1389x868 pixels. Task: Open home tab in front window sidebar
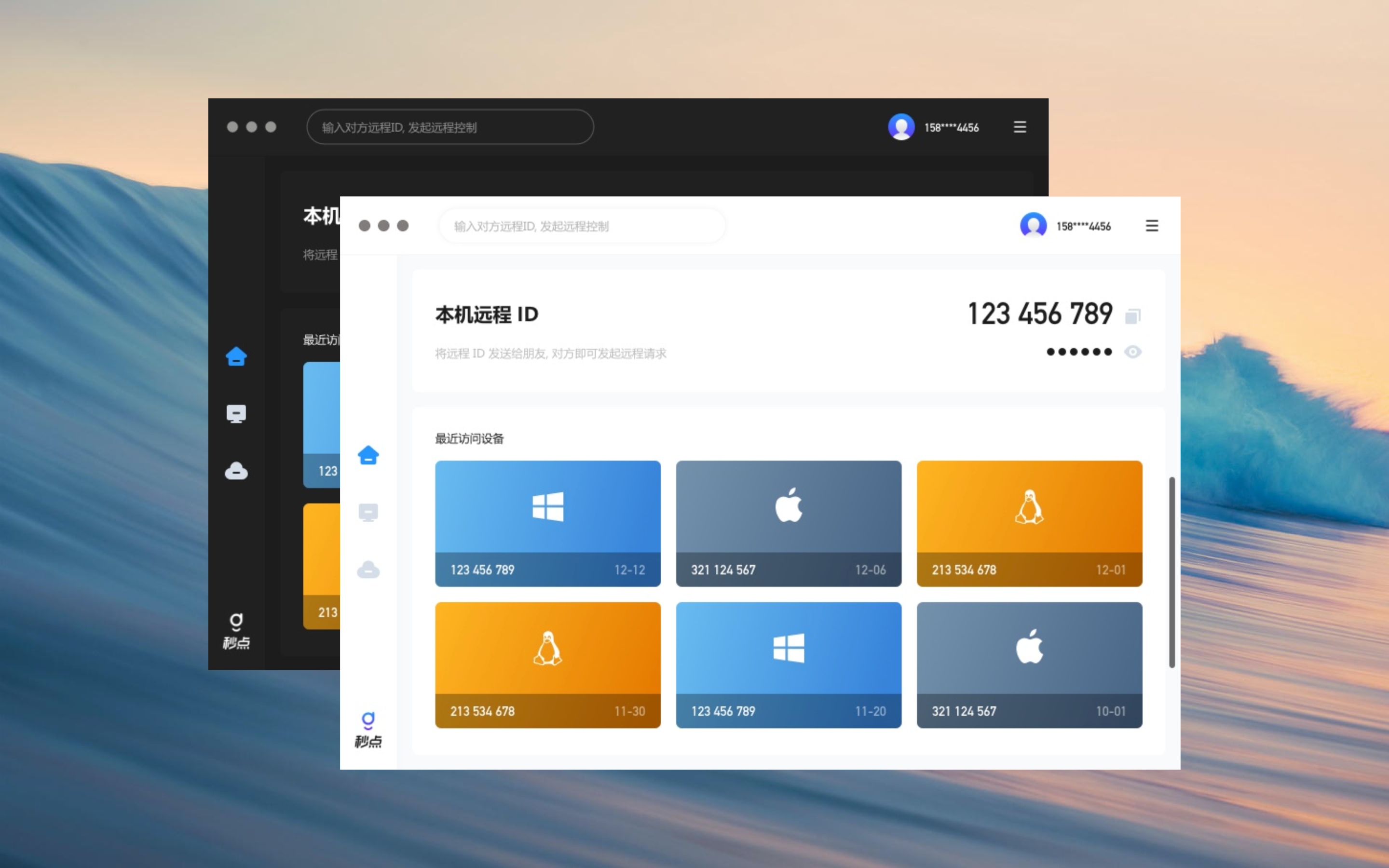point(368,455)
